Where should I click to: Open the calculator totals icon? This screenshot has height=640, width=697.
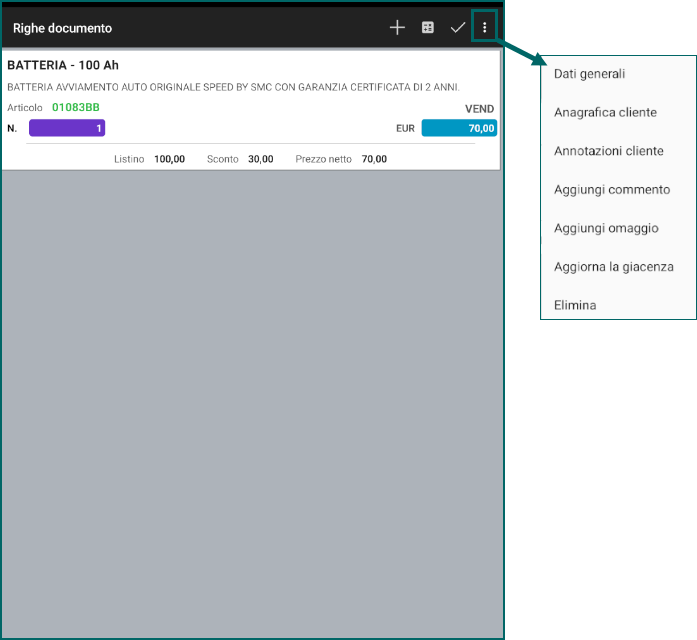coord(428,28)
